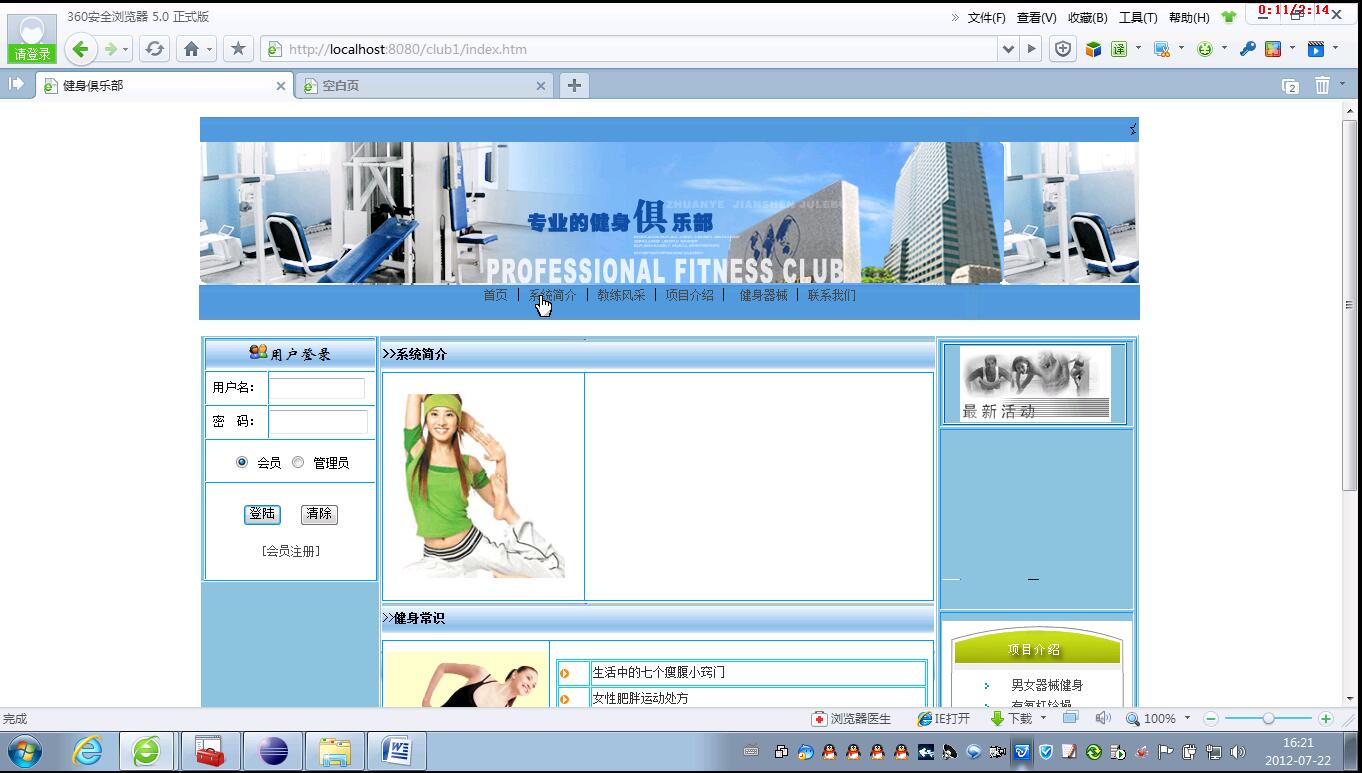Mute the browser with the status bar speaker icon
This screenshot has width=1362, height=773.
[1102, 718]
